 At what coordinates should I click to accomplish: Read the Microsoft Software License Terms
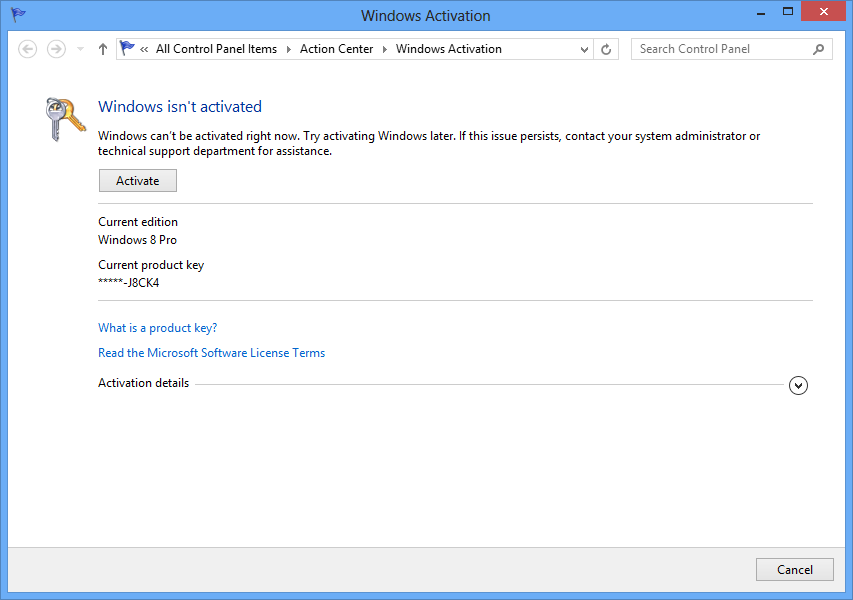(x=211, y=353)
